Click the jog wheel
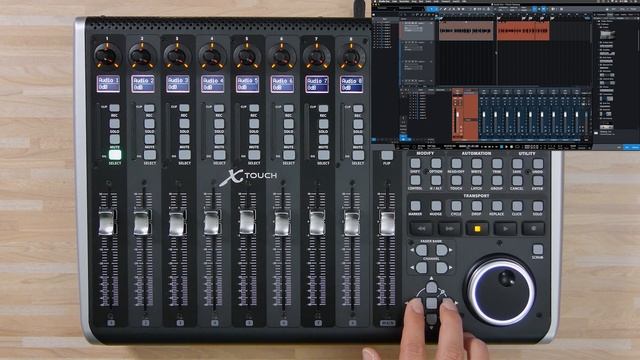The height and width of the screenshot is (360, 640). click(x=501, y=291)
